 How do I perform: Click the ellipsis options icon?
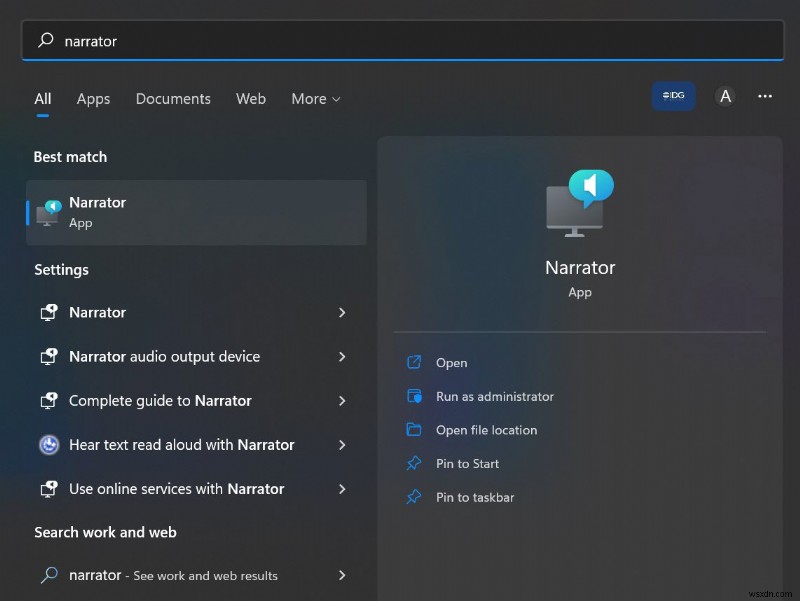(765, 96)
